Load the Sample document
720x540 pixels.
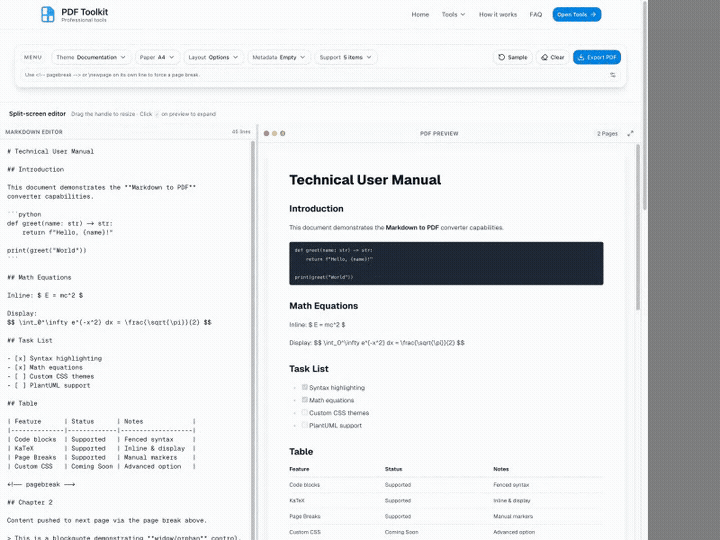click(x=512, y=57)
